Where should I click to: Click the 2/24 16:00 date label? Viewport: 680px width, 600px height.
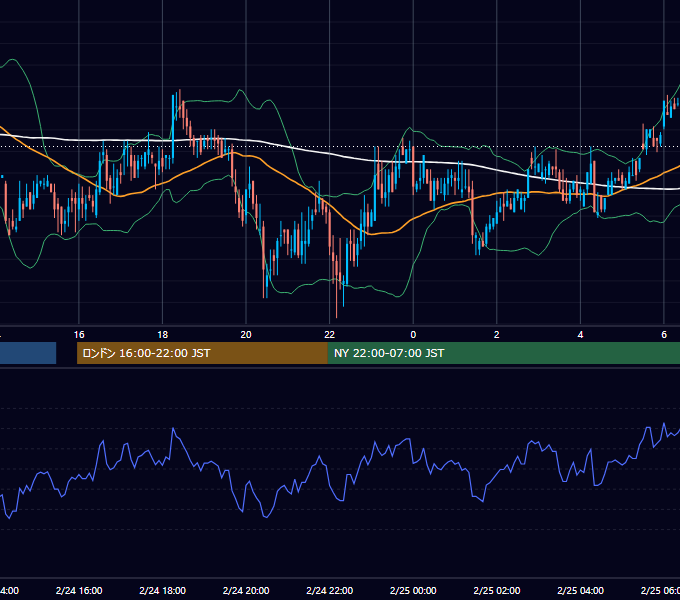79,590
